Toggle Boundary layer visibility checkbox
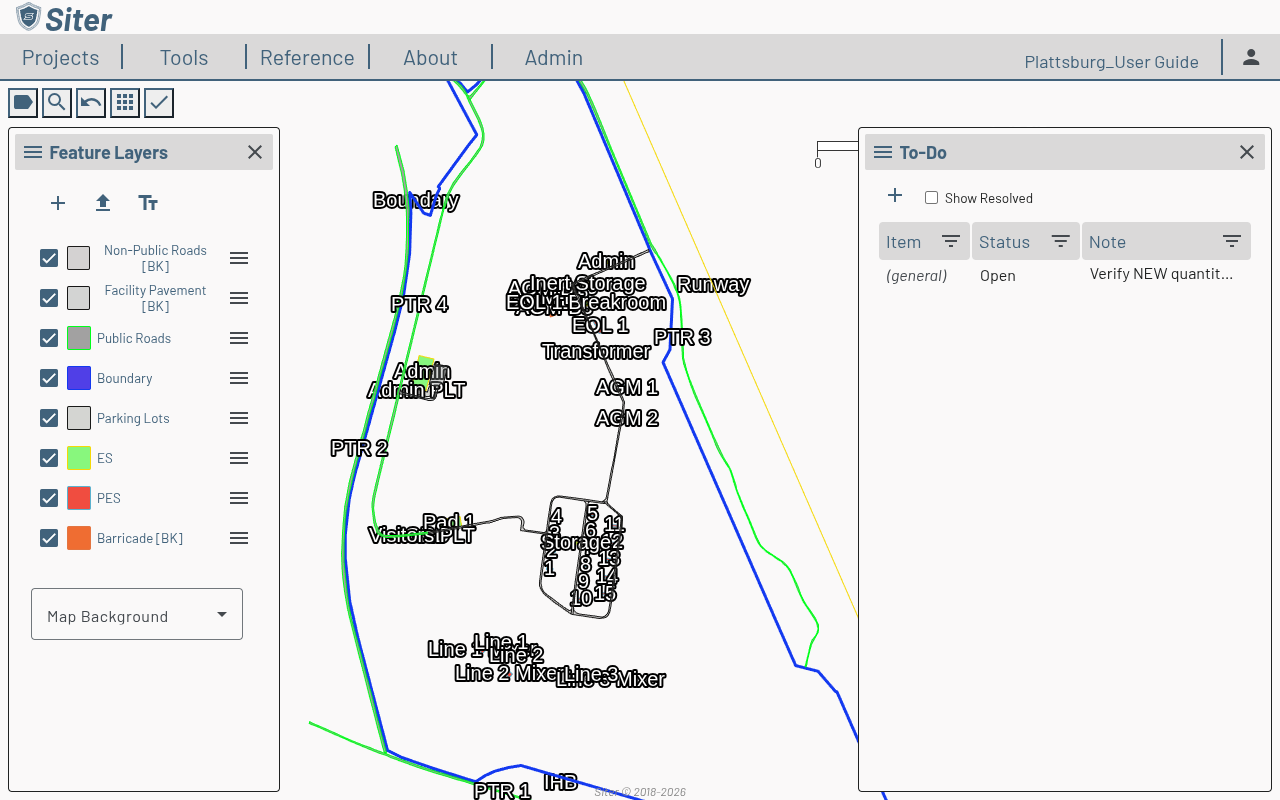1280x800 pixels. pos(49,378)
